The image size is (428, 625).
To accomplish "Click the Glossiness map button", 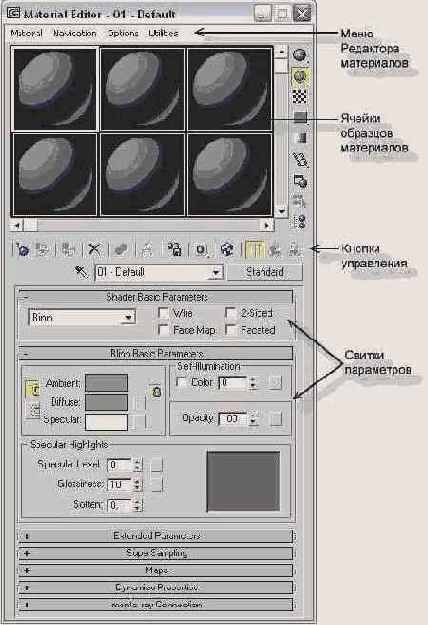I will point(157,484).
